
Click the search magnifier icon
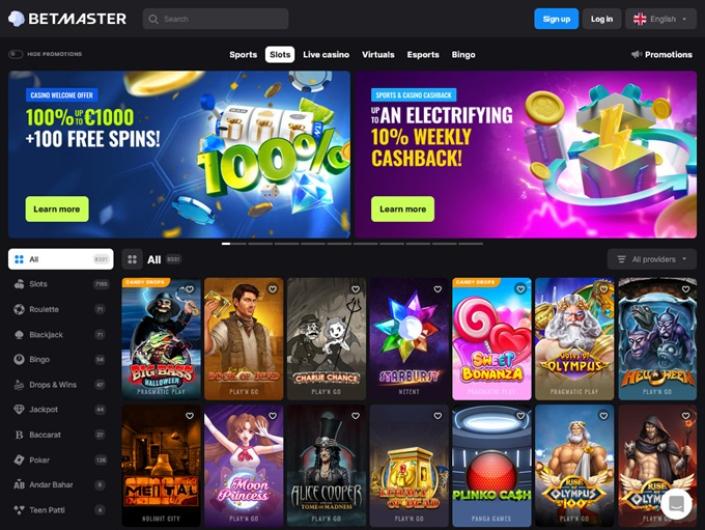tap(153, 19)
